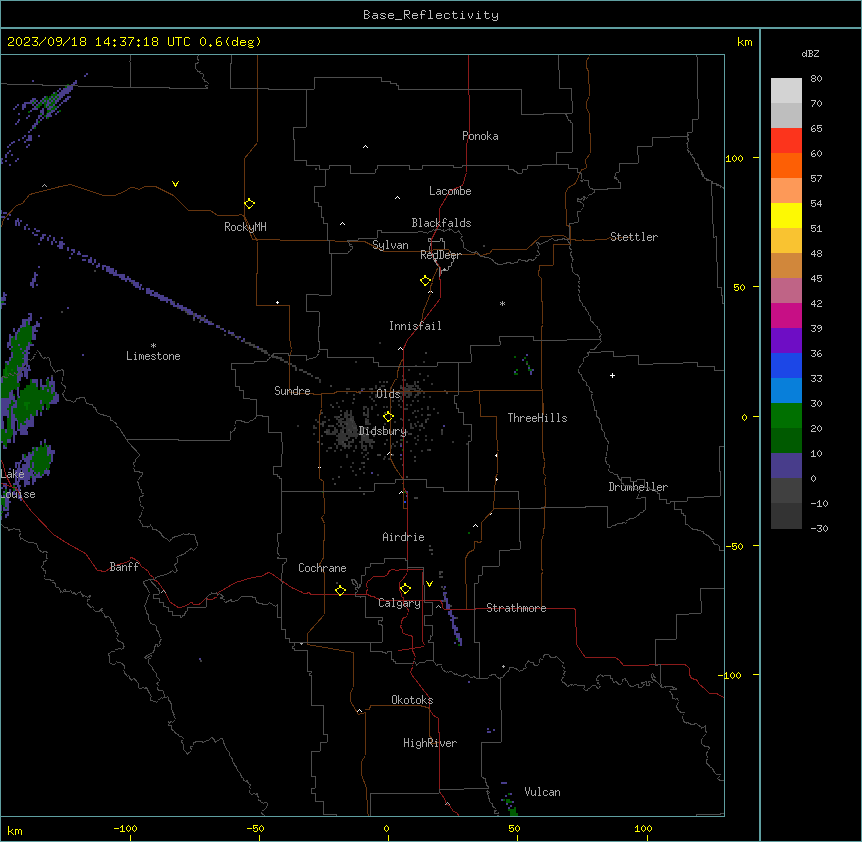This screenshot has width=862, height=842.
Task: Click the Blackfalds label
Action: pyautogui.click(x=441, y=223)
